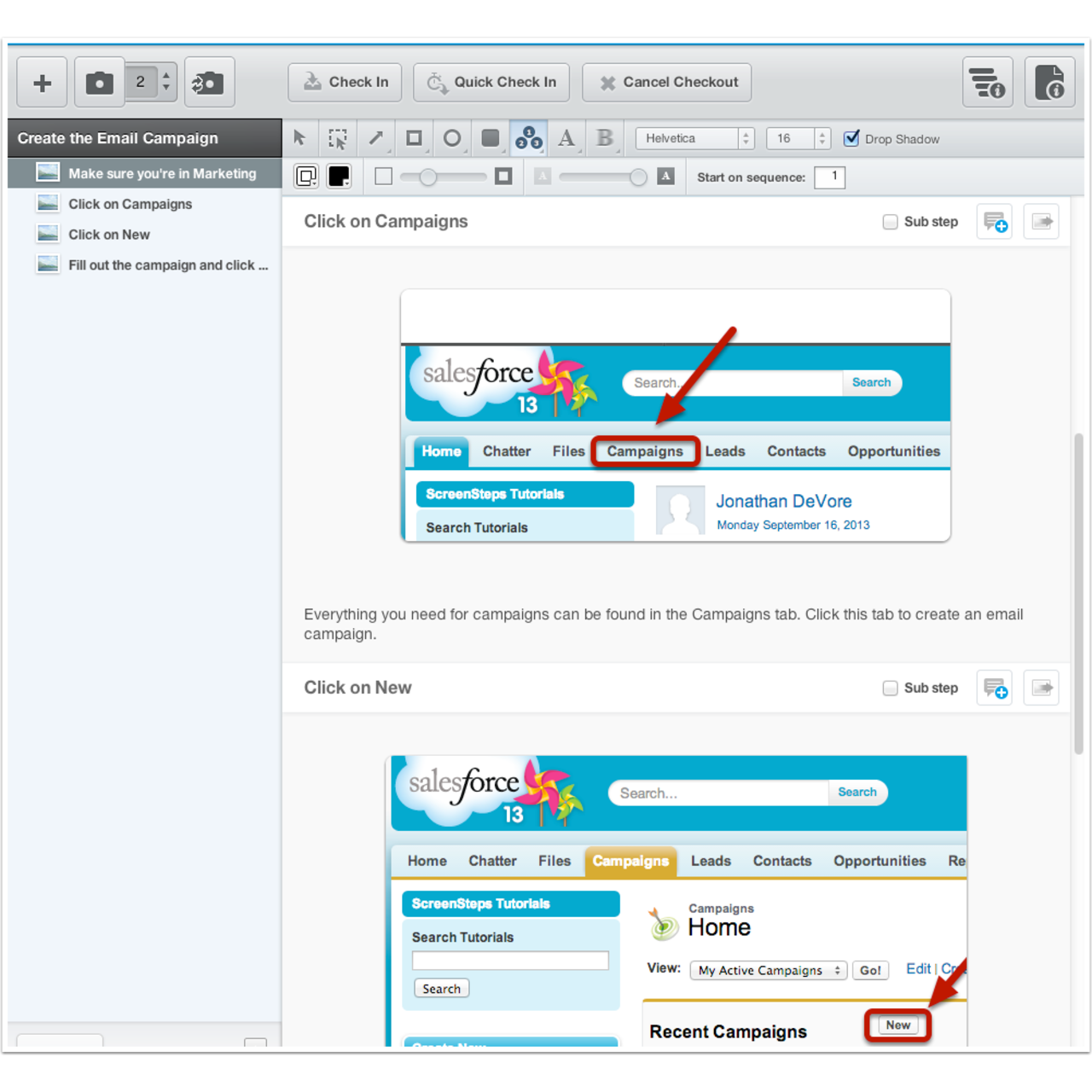
Task: Open the Helvetica font dropdown
Action: click(694, 138)
